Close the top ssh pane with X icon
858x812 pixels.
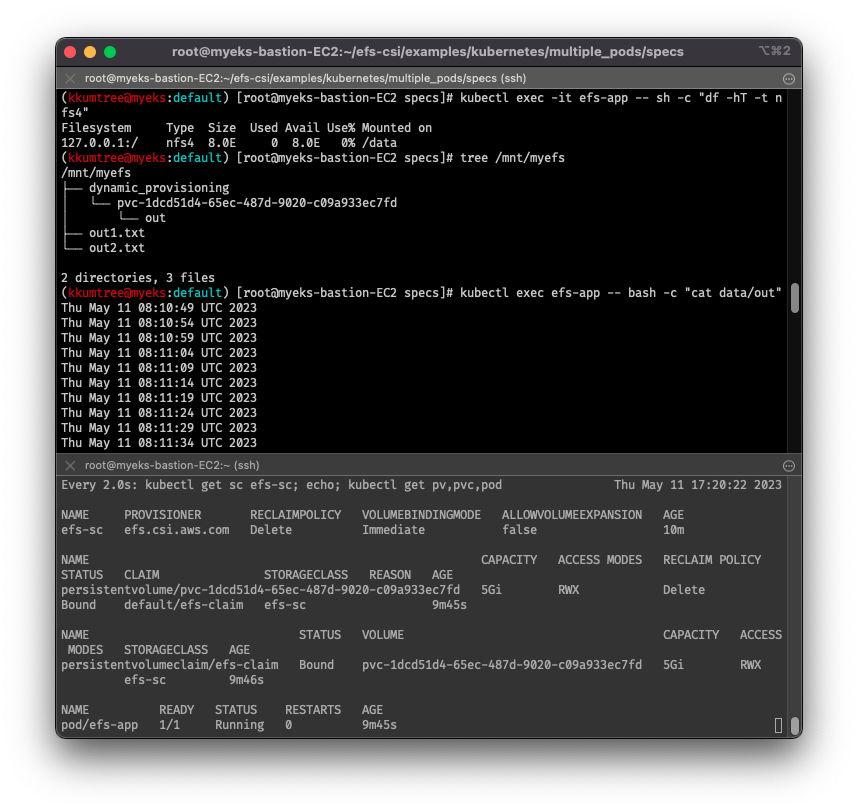click(69, 78)
